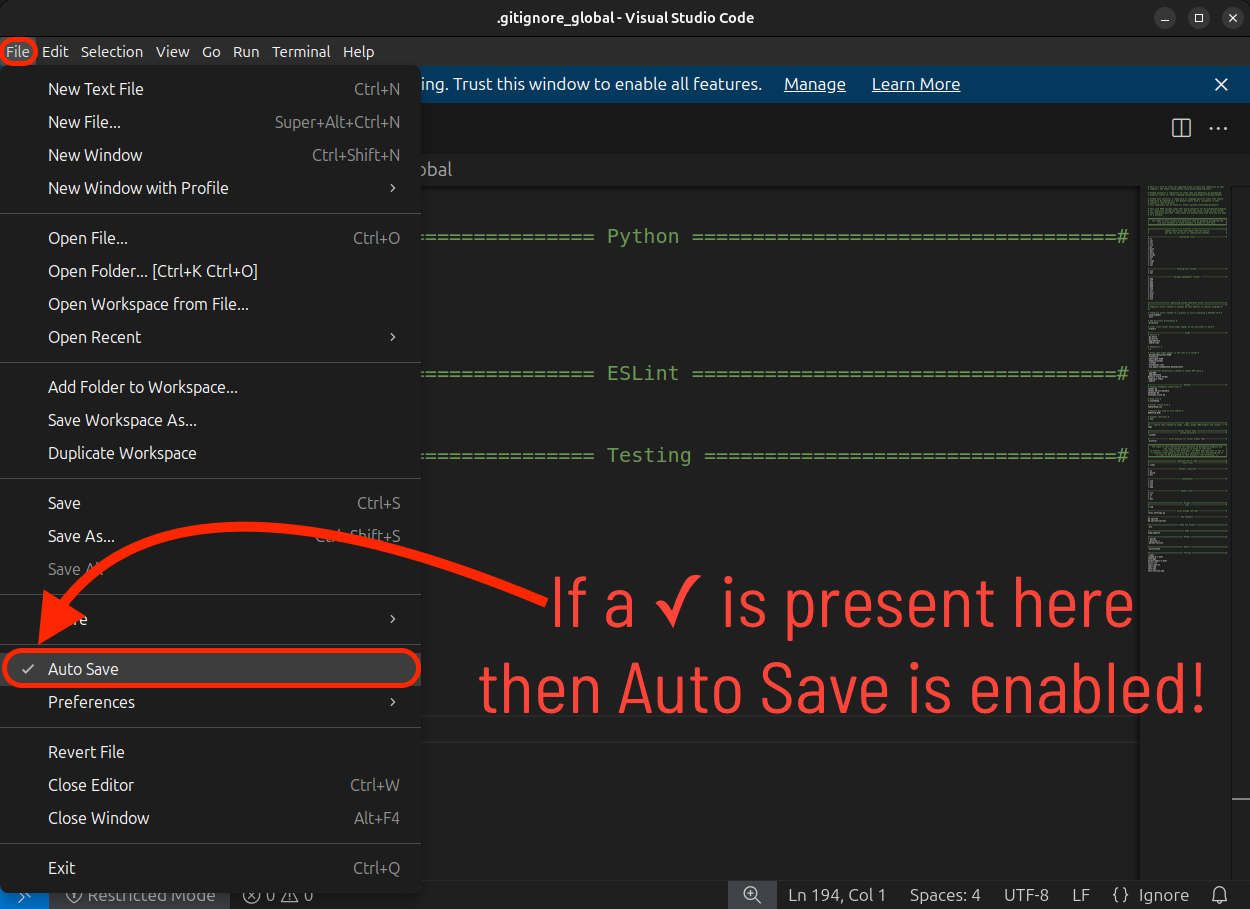
Task: Click the magnifier icon in the status bar
Action: [752, 895]
